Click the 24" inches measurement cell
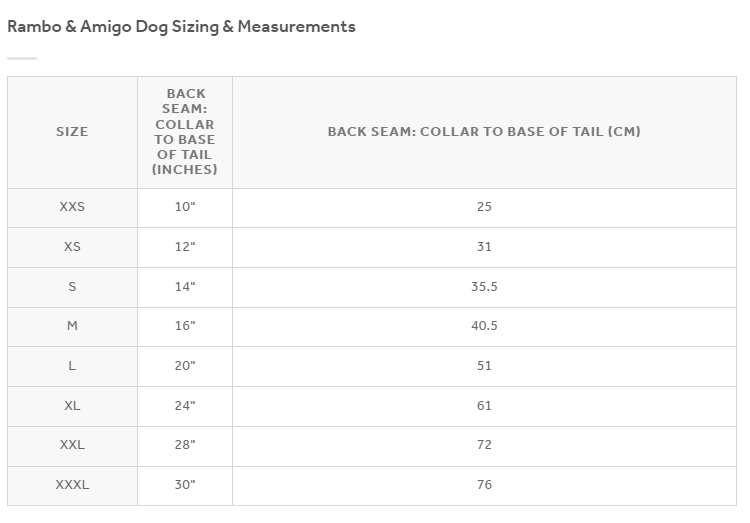 click(x=185, y=406)
